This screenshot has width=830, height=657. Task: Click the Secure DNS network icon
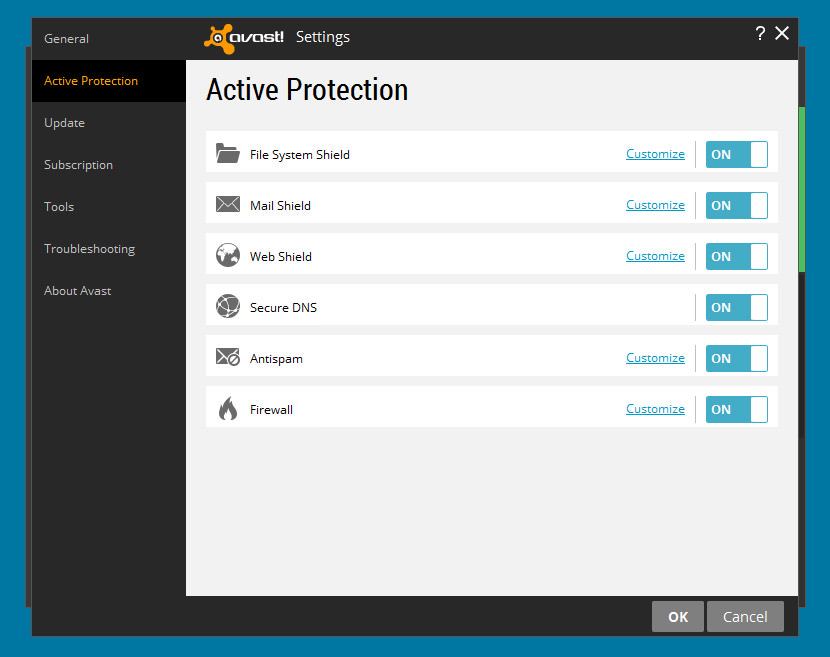[228, 307]
